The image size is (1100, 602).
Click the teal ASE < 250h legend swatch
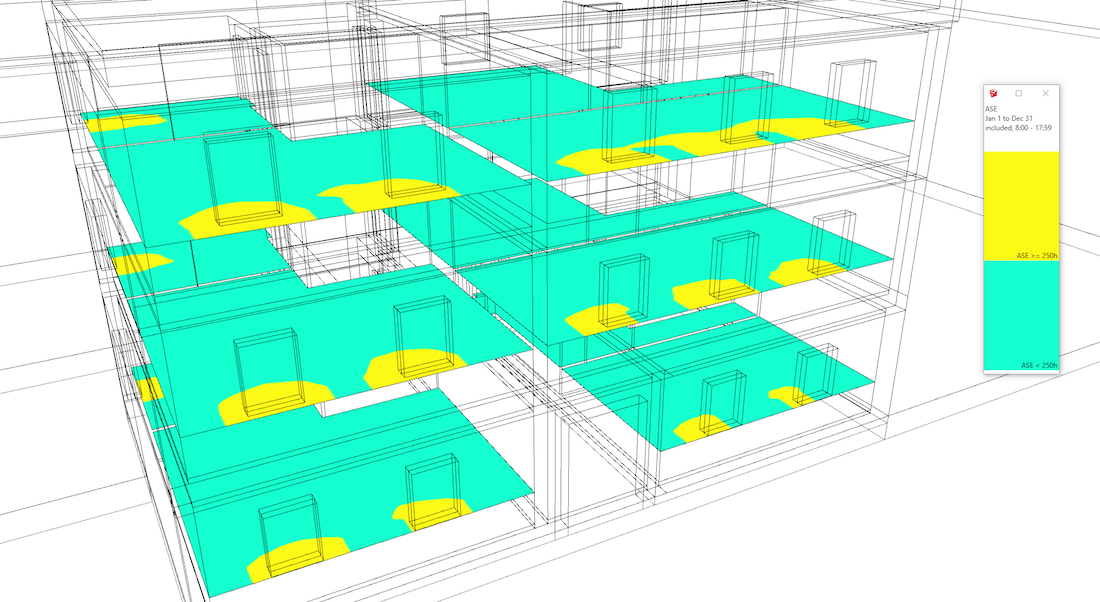[1021, 316]
